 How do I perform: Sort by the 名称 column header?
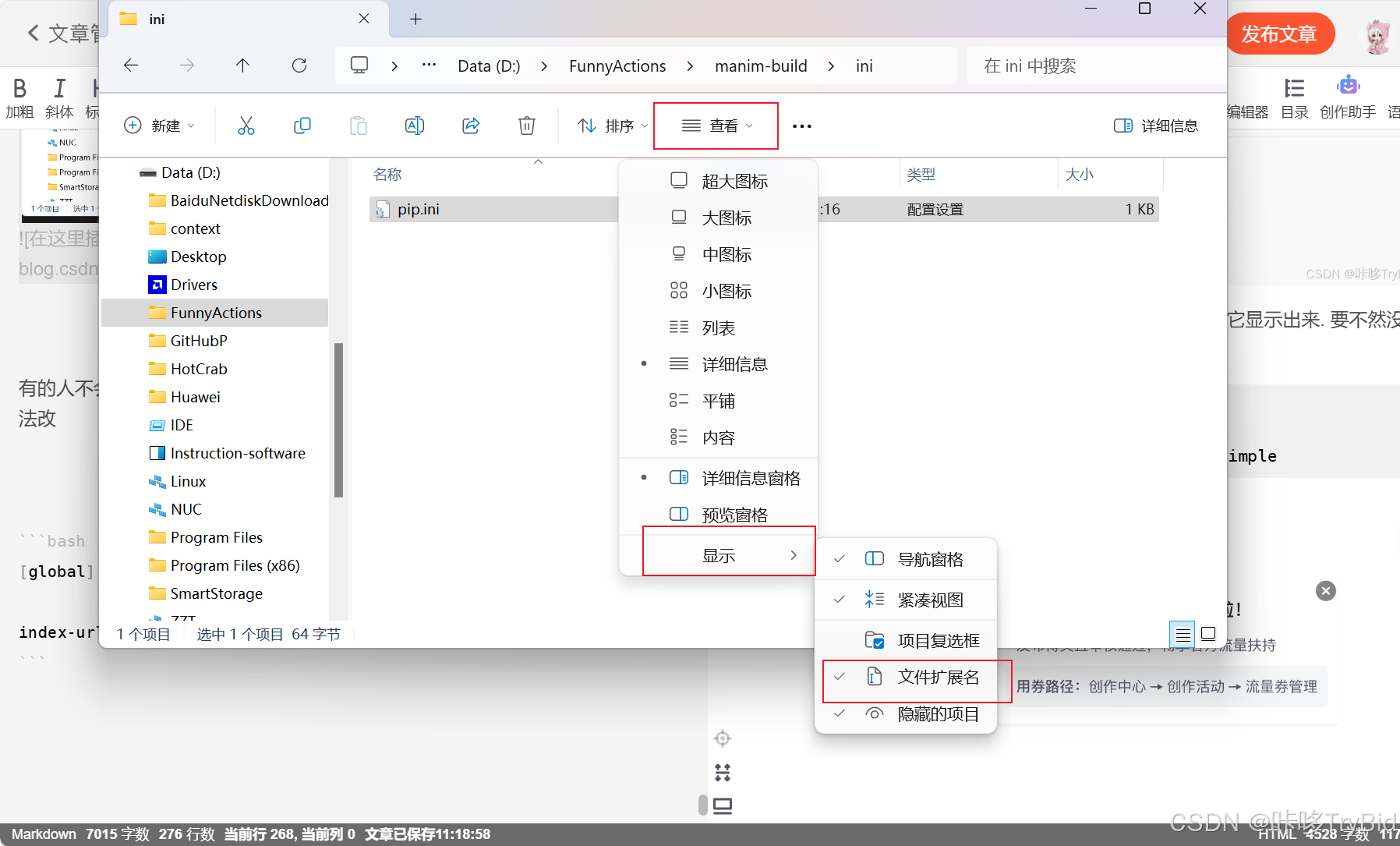387,175
